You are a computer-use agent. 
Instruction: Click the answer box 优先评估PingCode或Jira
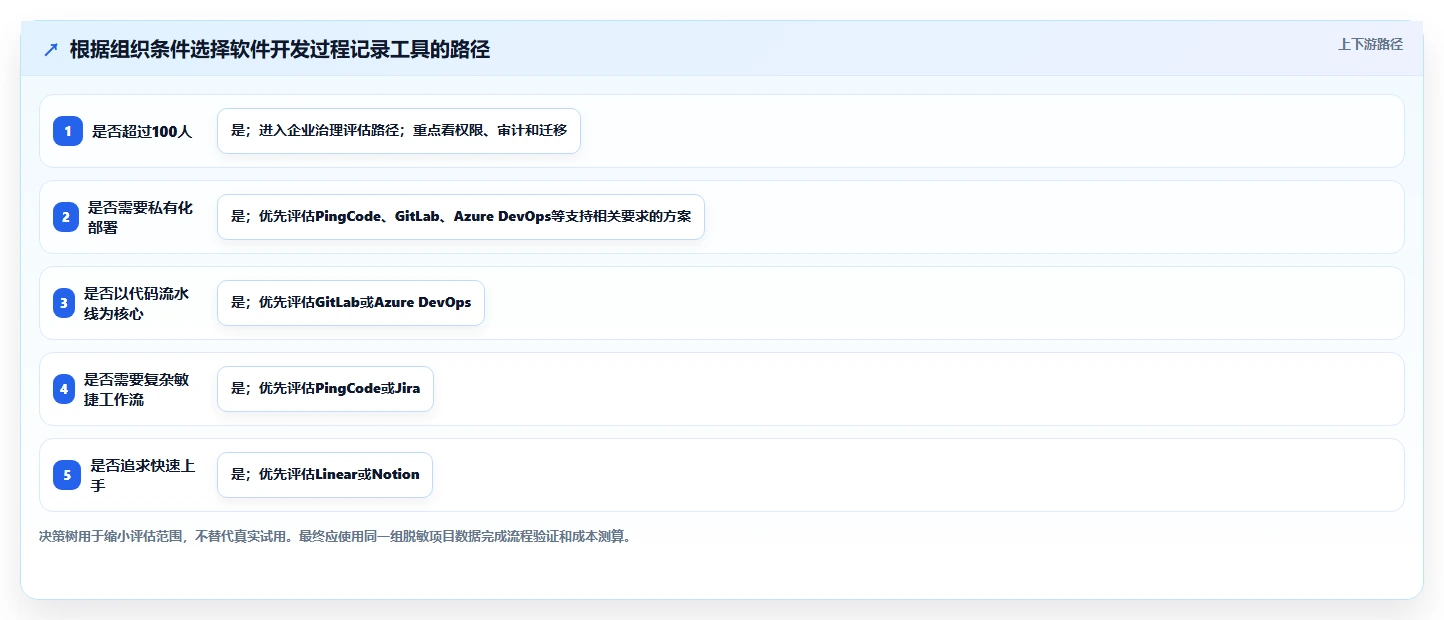(x=325, y=389)
